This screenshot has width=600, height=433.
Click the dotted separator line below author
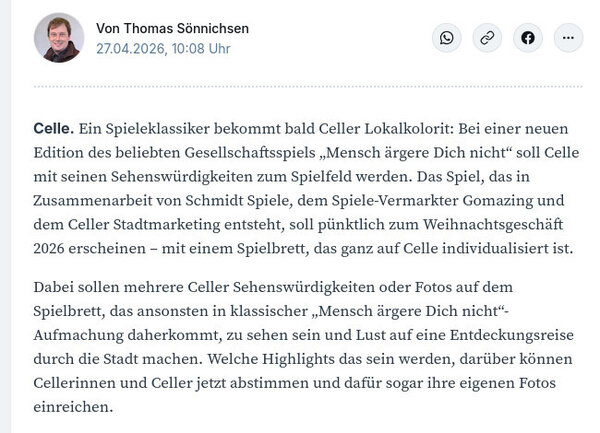[308, 87]
